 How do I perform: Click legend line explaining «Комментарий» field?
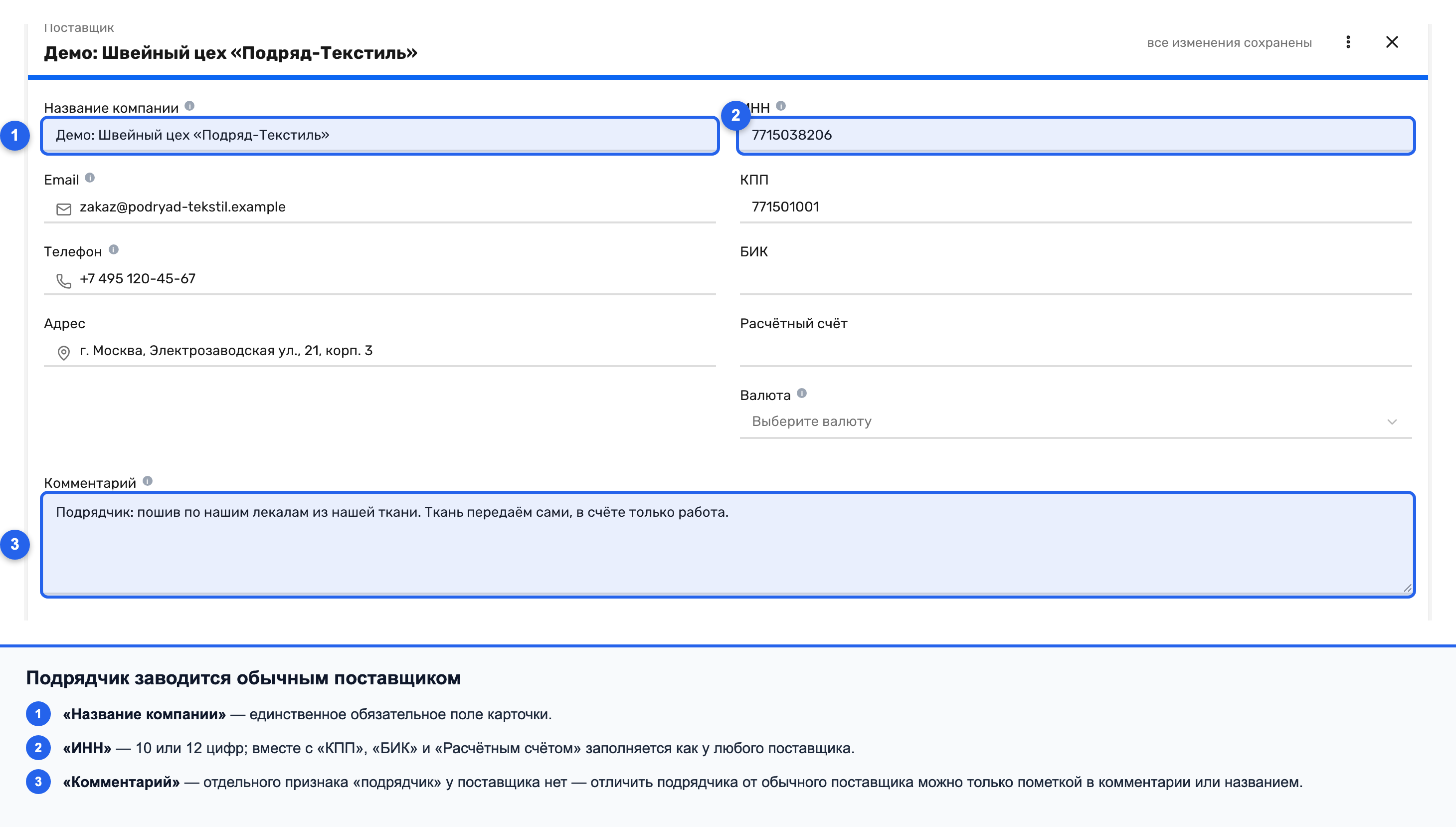(682, 782)
